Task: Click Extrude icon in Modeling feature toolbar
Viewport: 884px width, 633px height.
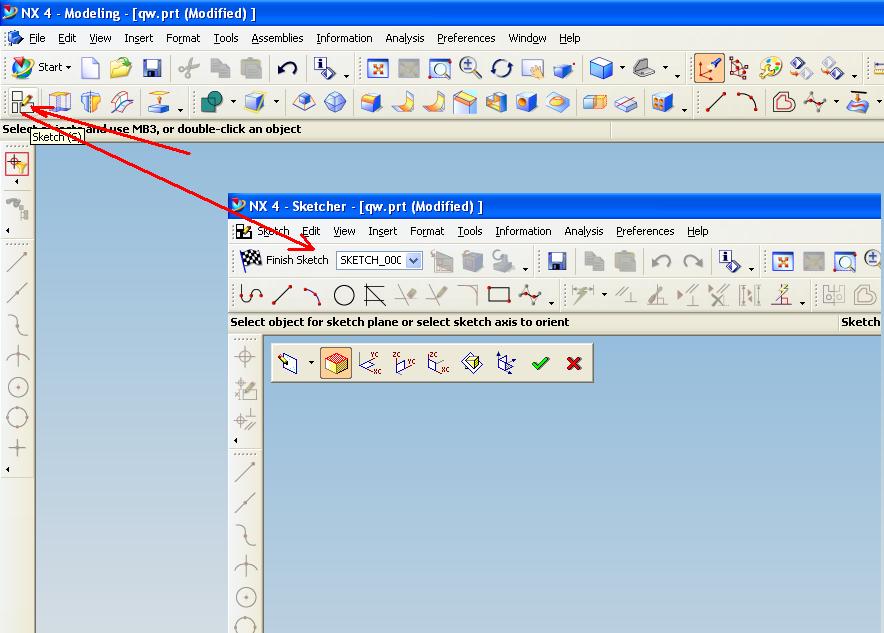Action: point(60,102)
